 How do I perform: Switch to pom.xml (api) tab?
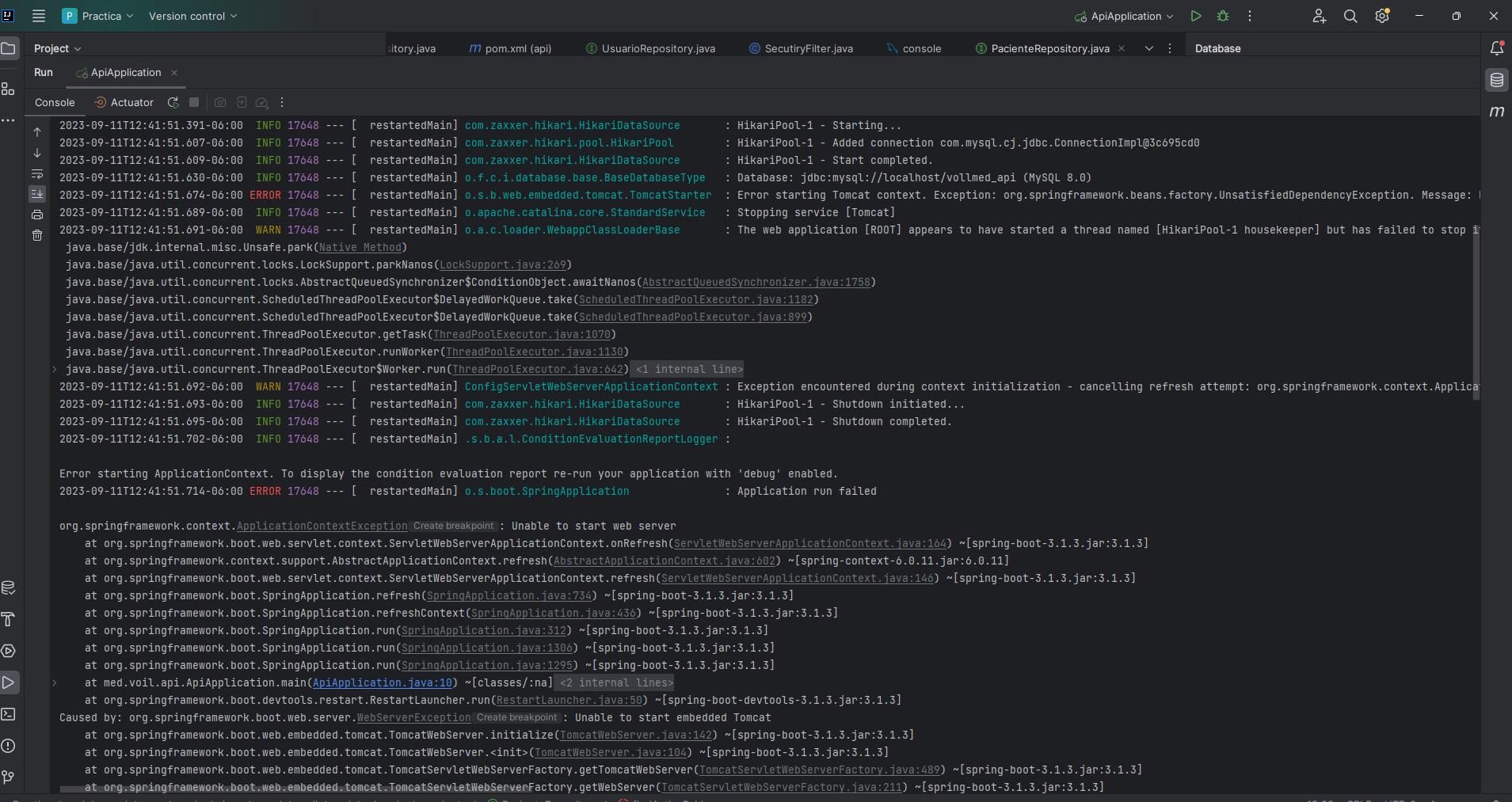click(510, 48)
